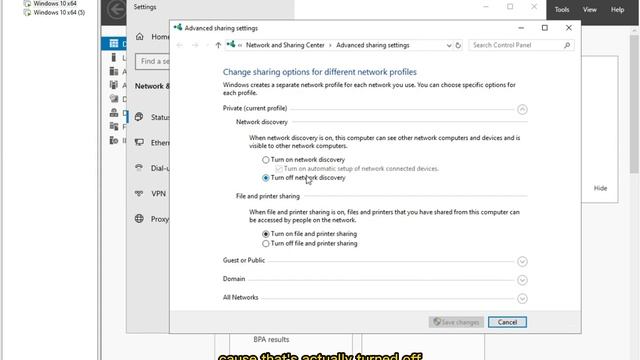640x360 pixels.
Task: Click the Find a setting search box
Action: 152,61
